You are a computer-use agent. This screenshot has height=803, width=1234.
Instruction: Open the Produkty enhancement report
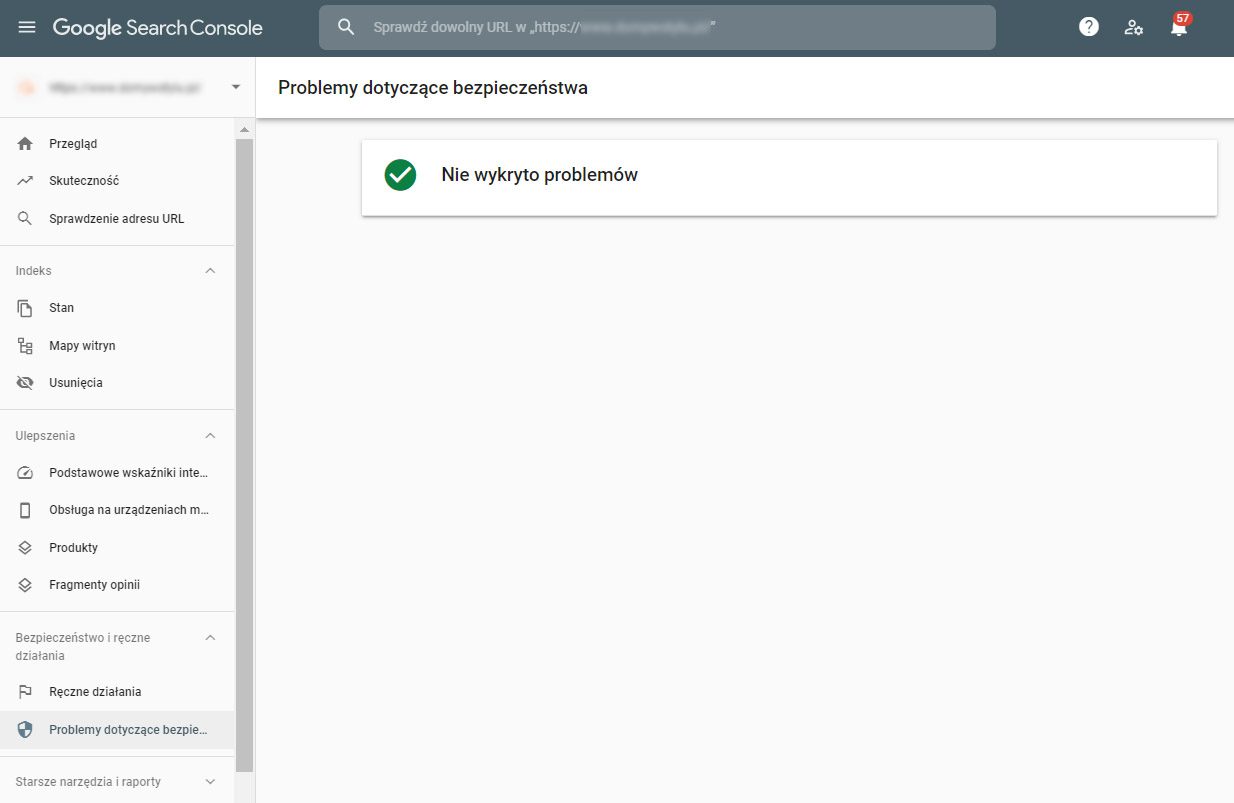[117, 548]
